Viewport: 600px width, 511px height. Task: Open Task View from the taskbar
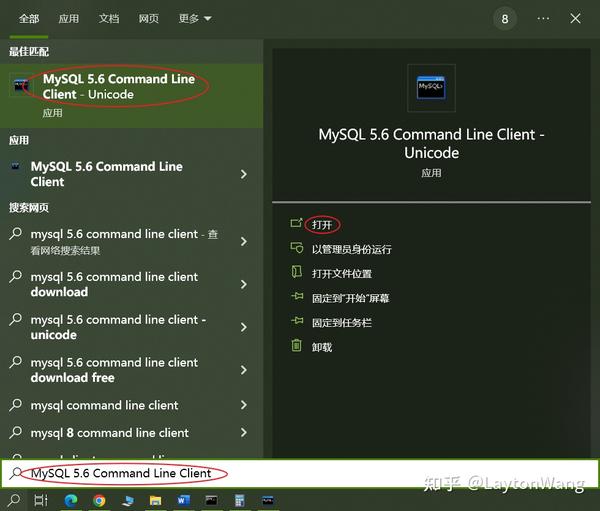click(41, 500)
